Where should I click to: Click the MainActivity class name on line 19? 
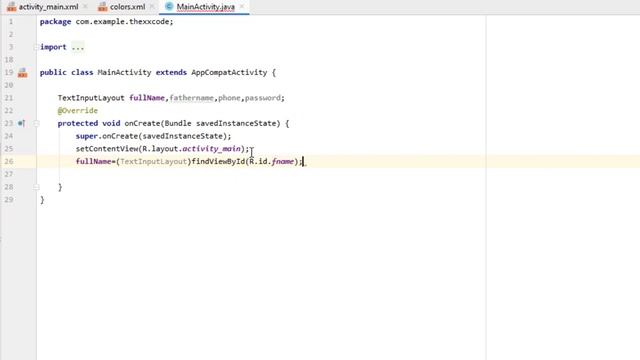tap(124, 73)
